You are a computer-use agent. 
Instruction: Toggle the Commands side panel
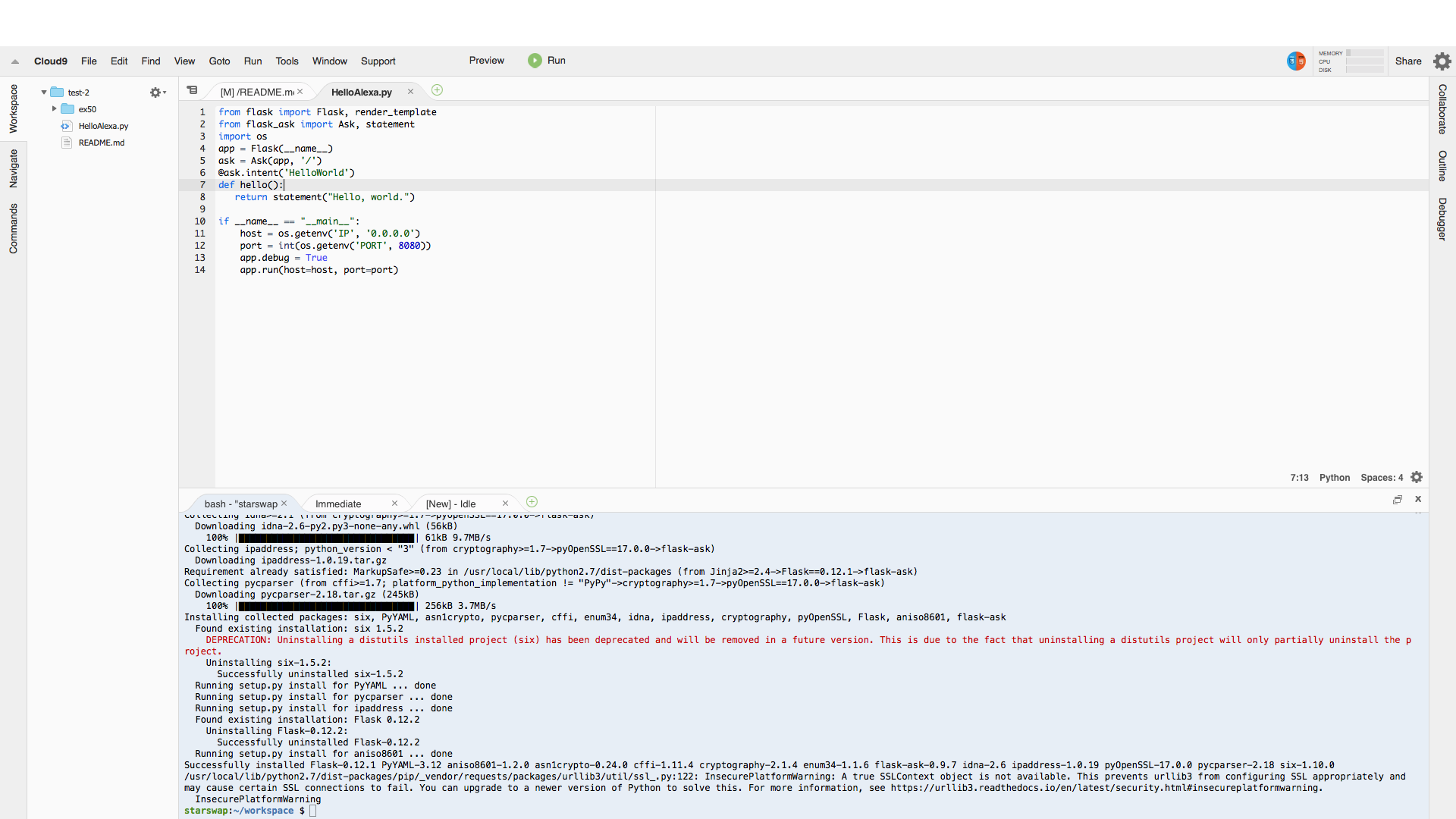click(x=13, y=228)
